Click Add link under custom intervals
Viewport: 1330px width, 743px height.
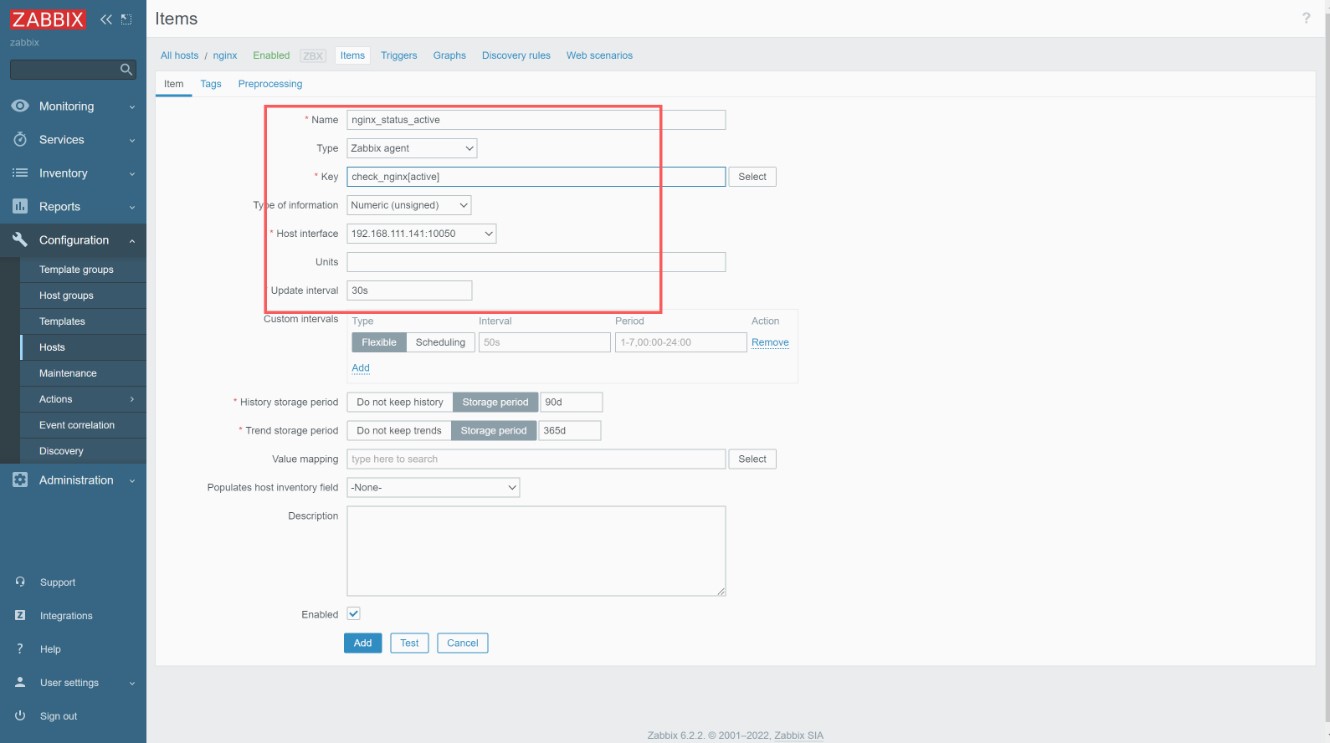coord(361,368)
